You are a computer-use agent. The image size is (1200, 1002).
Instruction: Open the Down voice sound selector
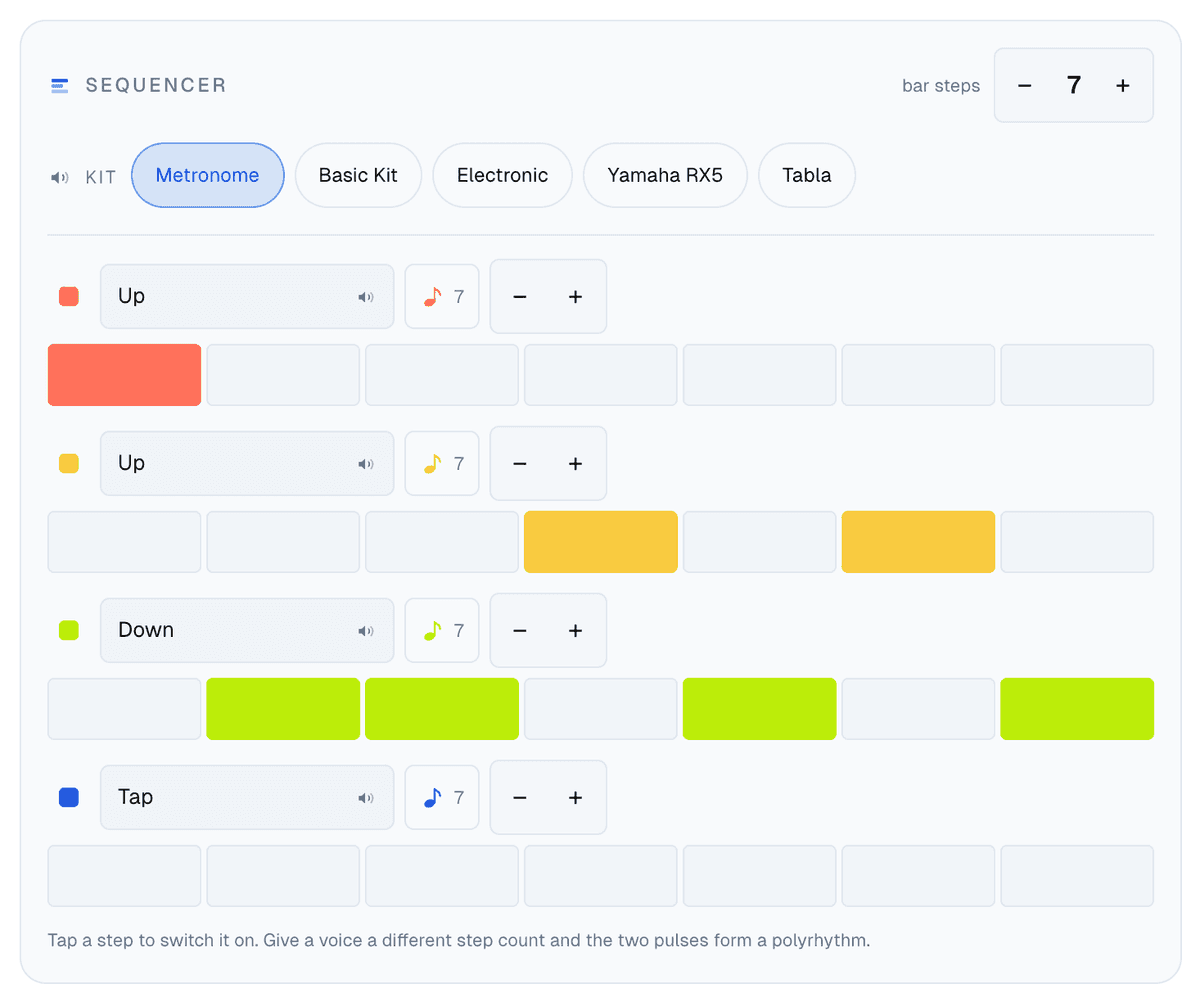[x=247, y=630]
